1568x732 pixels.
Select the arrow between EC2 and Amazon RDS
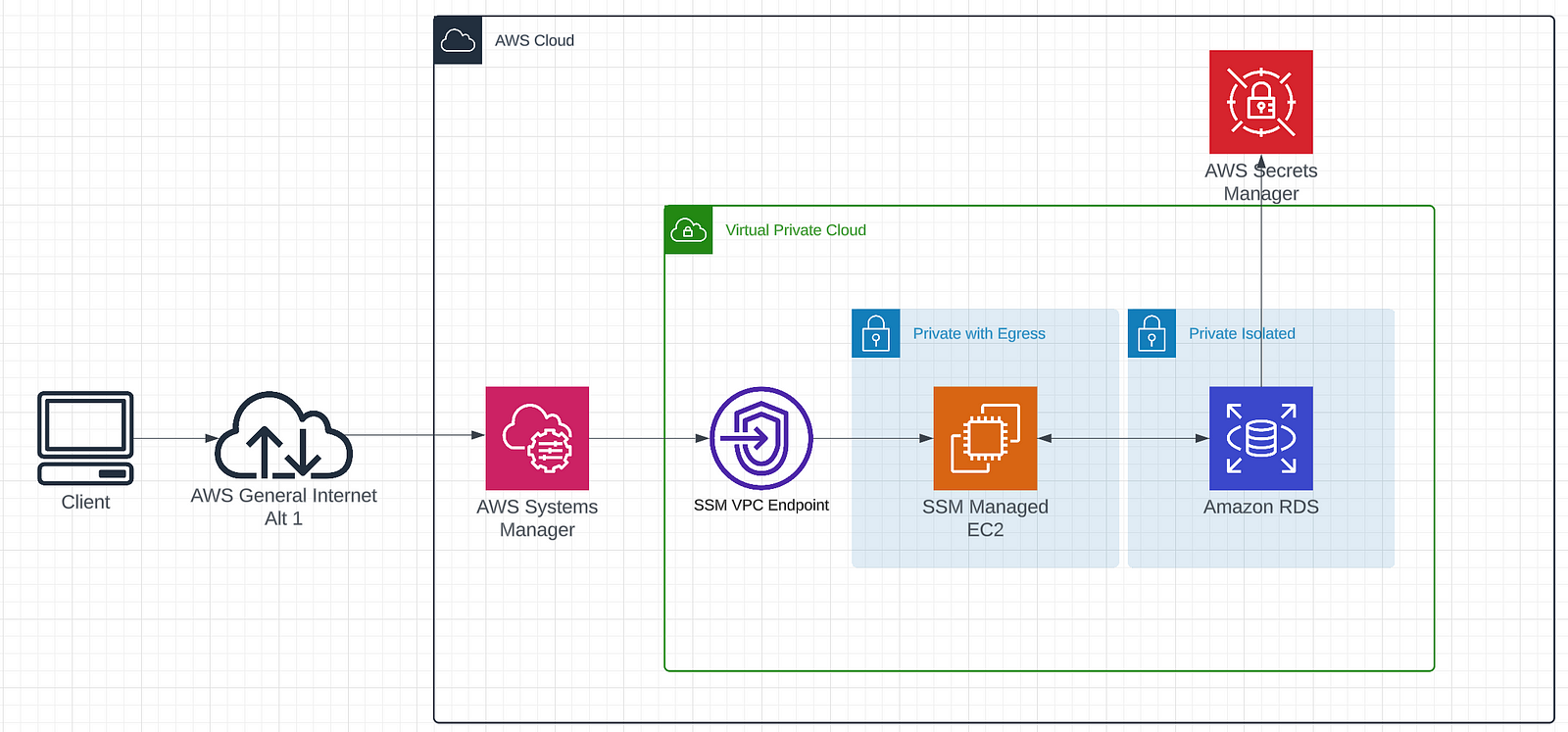(x=1123, y=438)
